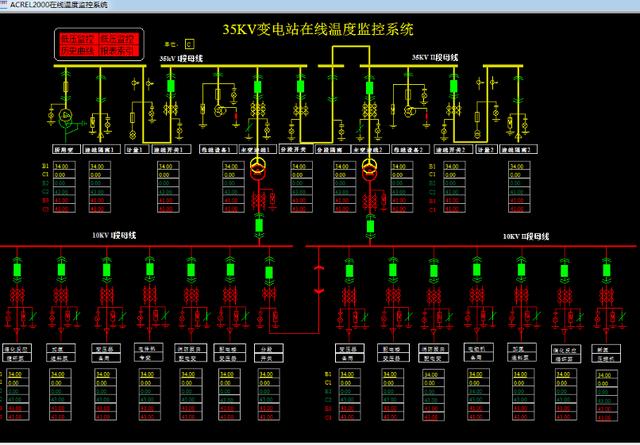This screenshot has height=445, width=640.
Task: Click the 35KV变电站在线温度监控系统 heading
Action: click(318, 29)
